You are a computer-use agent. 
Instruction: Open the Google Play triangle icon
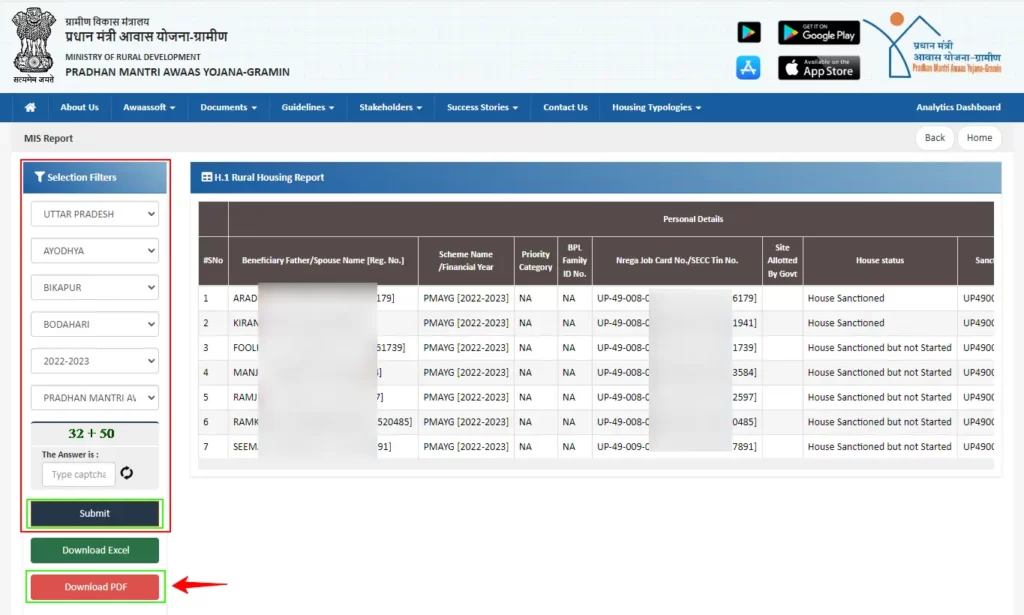point(748,32)
